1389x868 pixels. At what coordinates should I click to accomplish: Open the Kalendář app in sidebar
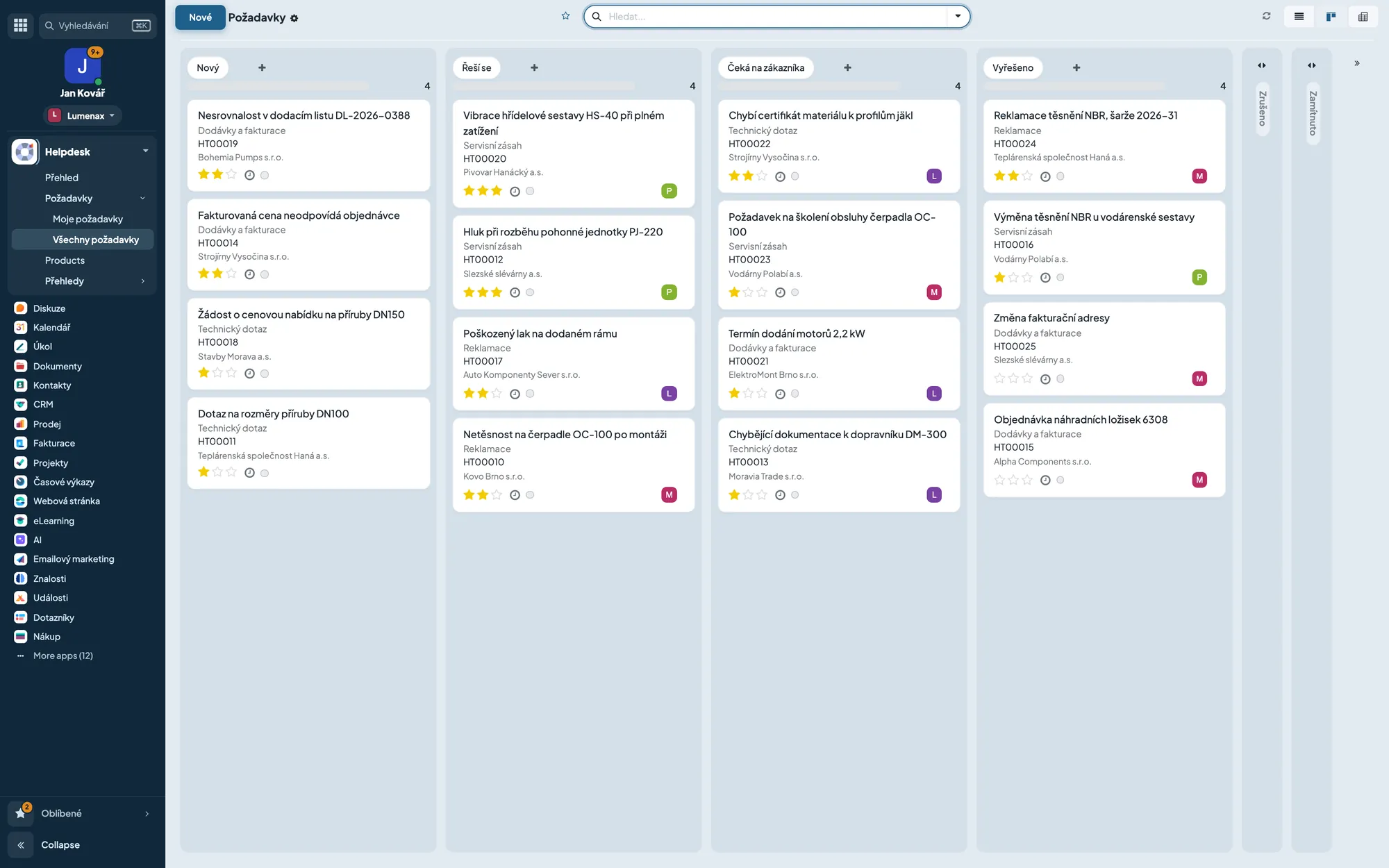[x=51, y=327]
